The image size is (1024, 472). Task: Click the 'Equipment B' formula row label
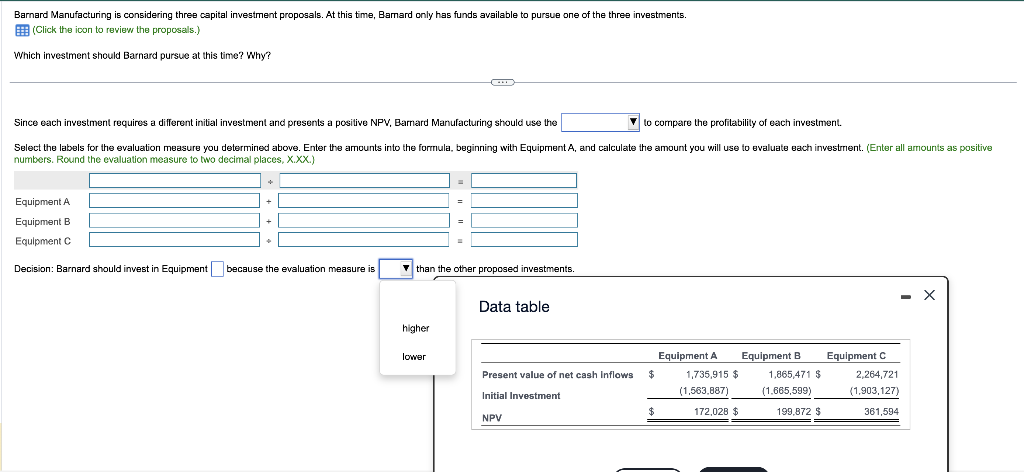[42, 222]
